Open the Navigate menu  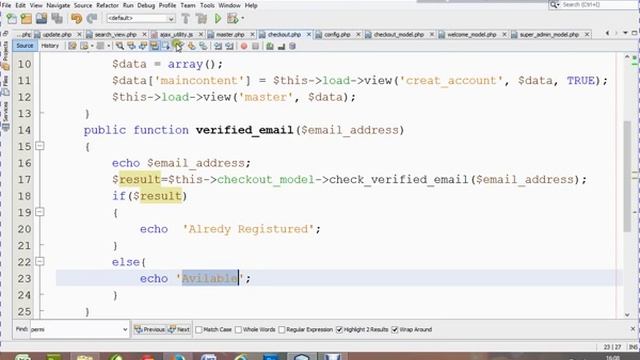tap(58, 5)
